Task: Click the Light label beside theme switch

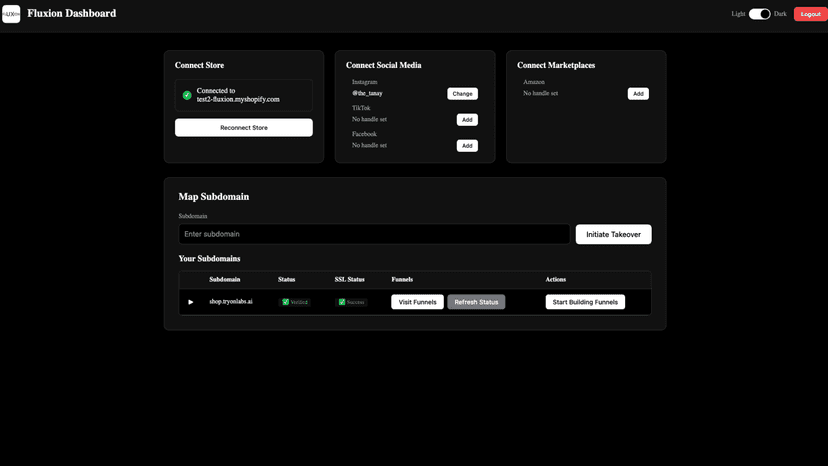Action: (738, 14)
